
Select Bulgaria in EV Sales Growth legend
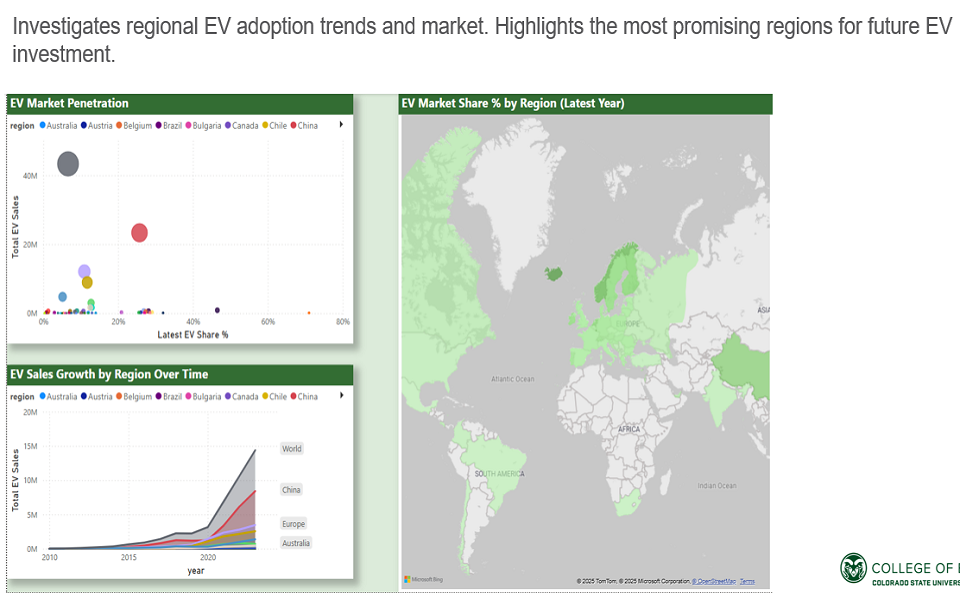(x=203, y=397)
